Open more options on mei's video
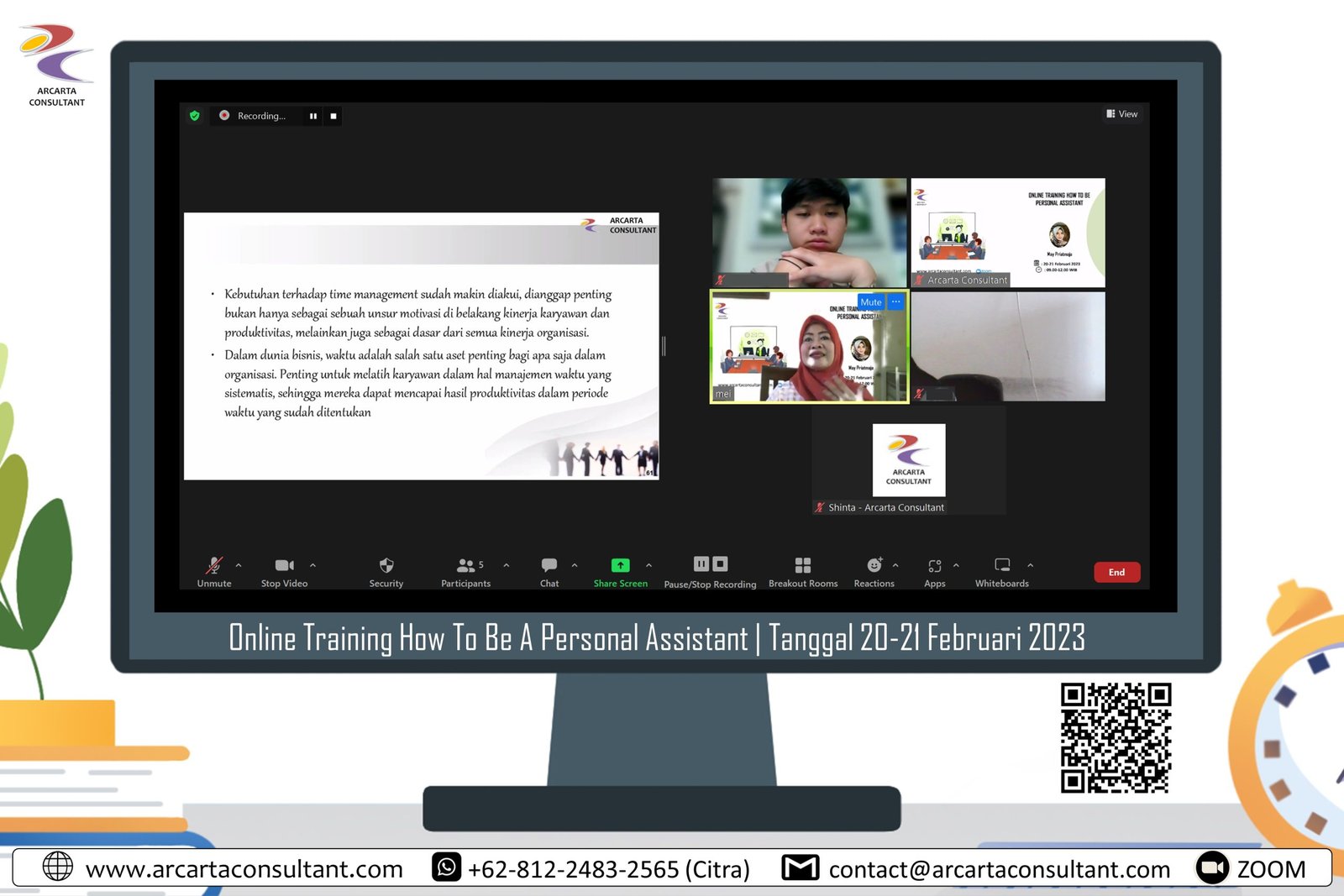 896,302
